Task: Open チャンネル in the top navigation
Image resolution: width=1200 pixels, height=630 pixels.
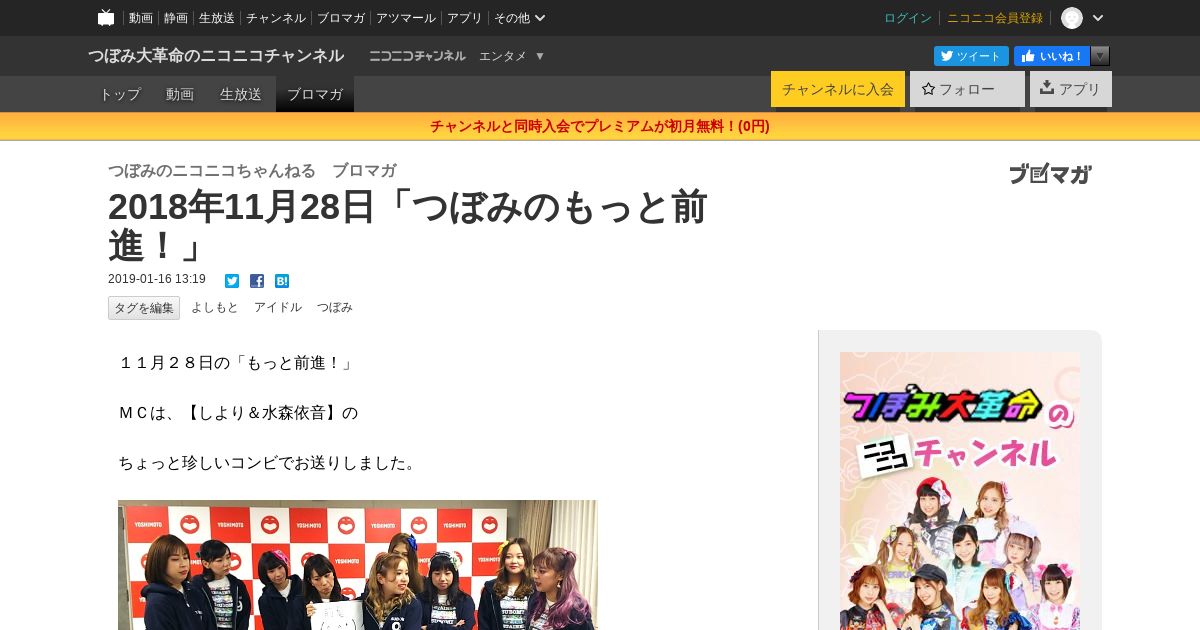Action: click(x=276, y=18)
